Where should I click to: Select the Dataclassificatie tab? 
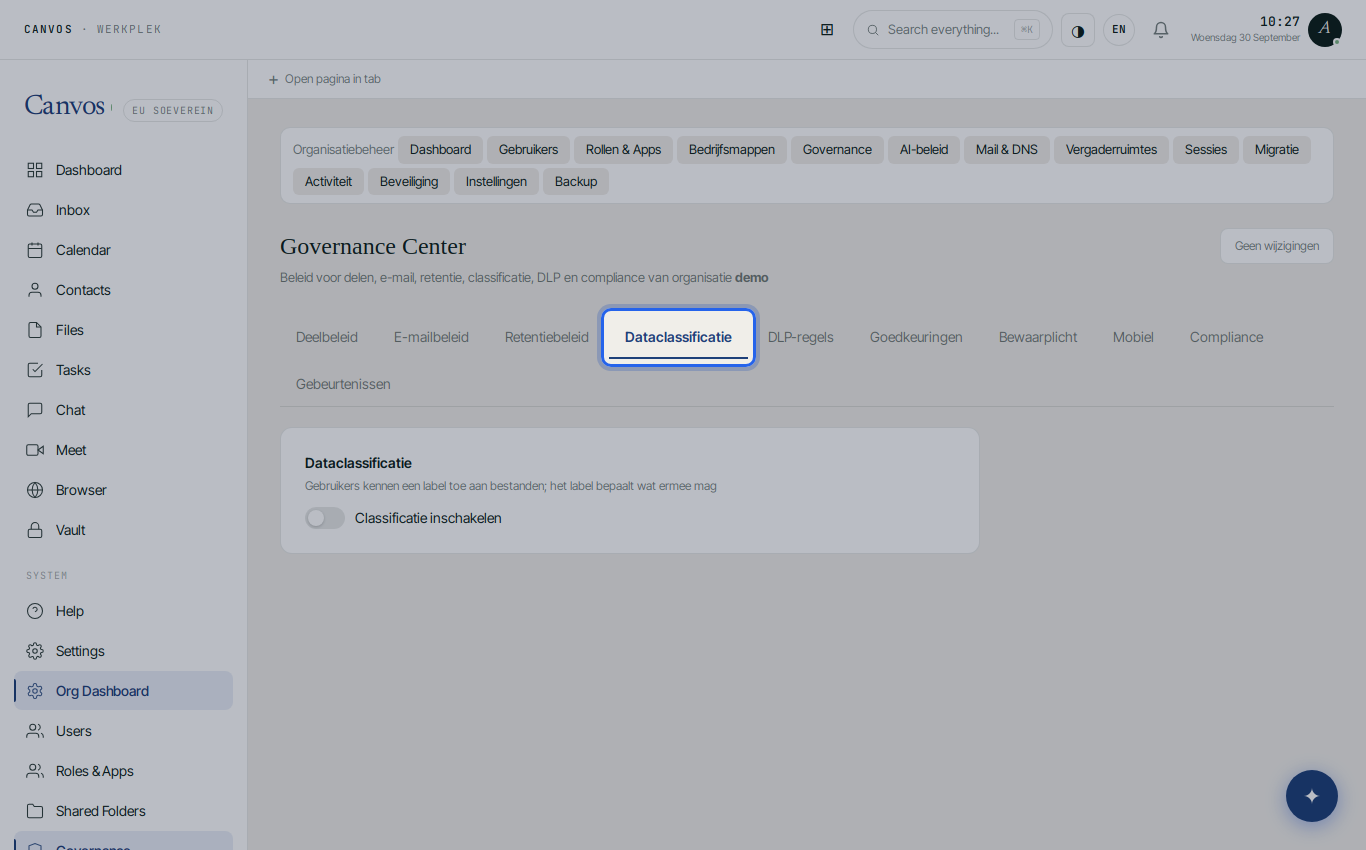click(x=678, y=338)
